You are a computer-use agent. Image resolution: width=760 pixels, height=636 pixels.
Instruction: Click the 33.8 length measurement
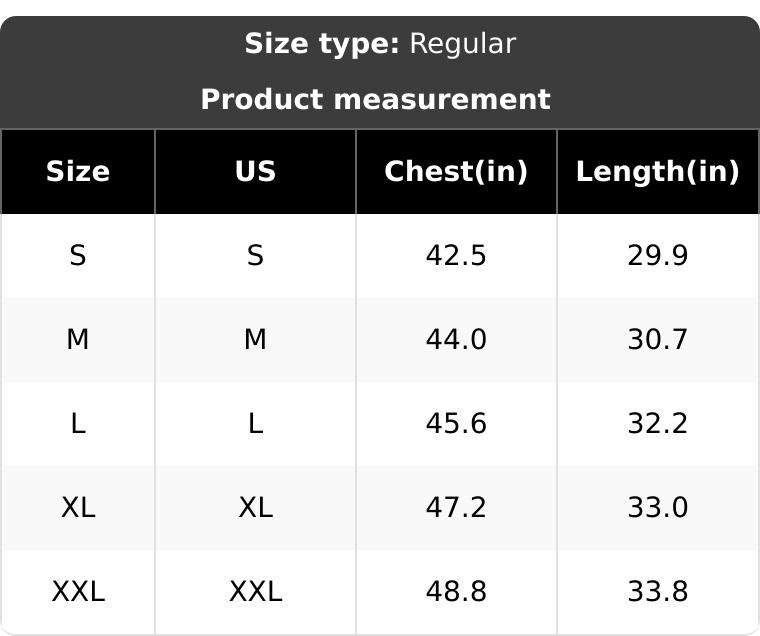pos(657,592)
